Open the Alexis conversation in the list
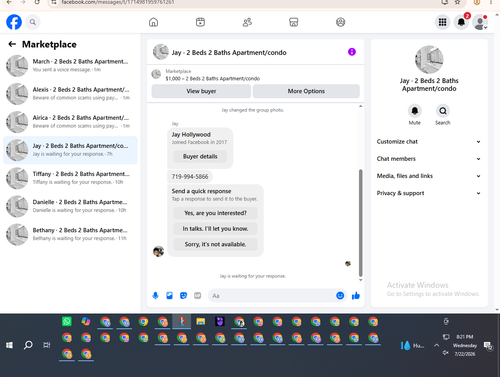 [70, 94]
